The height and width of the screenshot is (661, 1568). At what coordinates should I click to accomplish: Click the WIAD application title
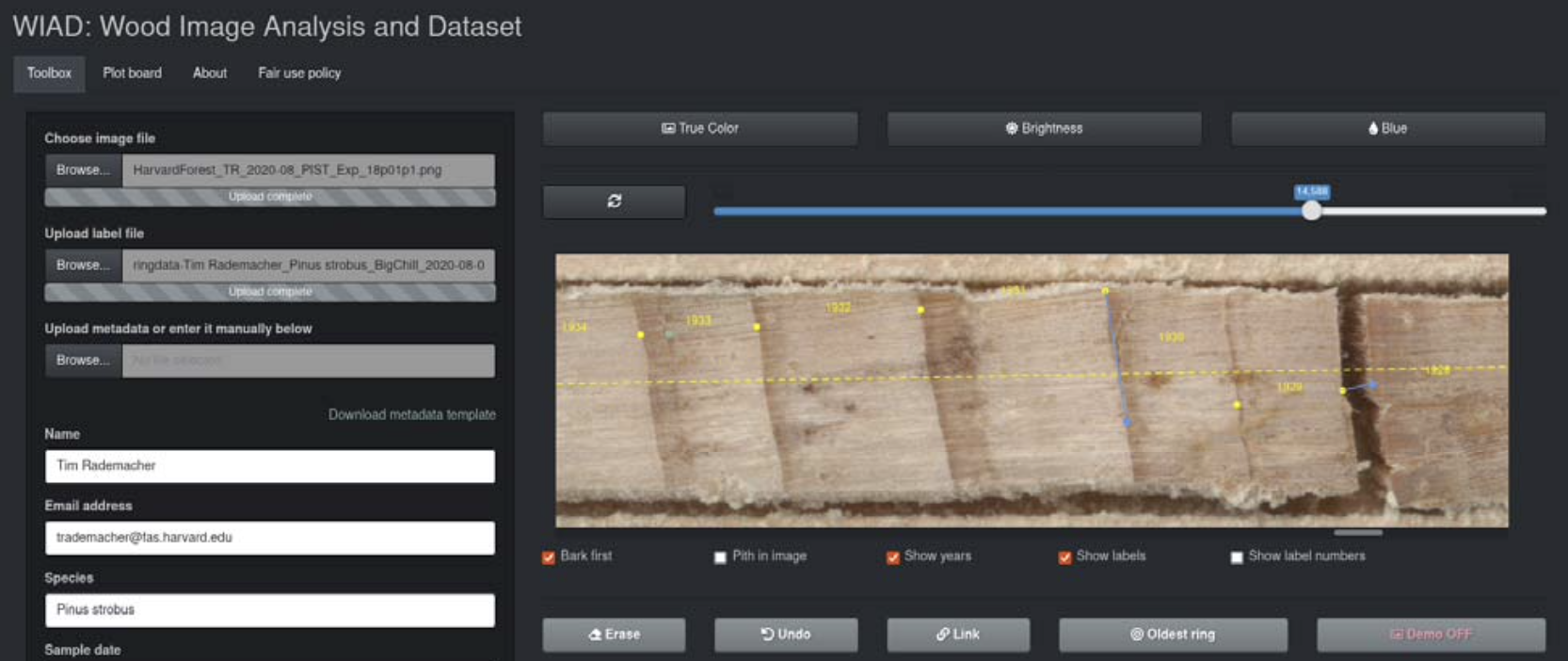266,26
